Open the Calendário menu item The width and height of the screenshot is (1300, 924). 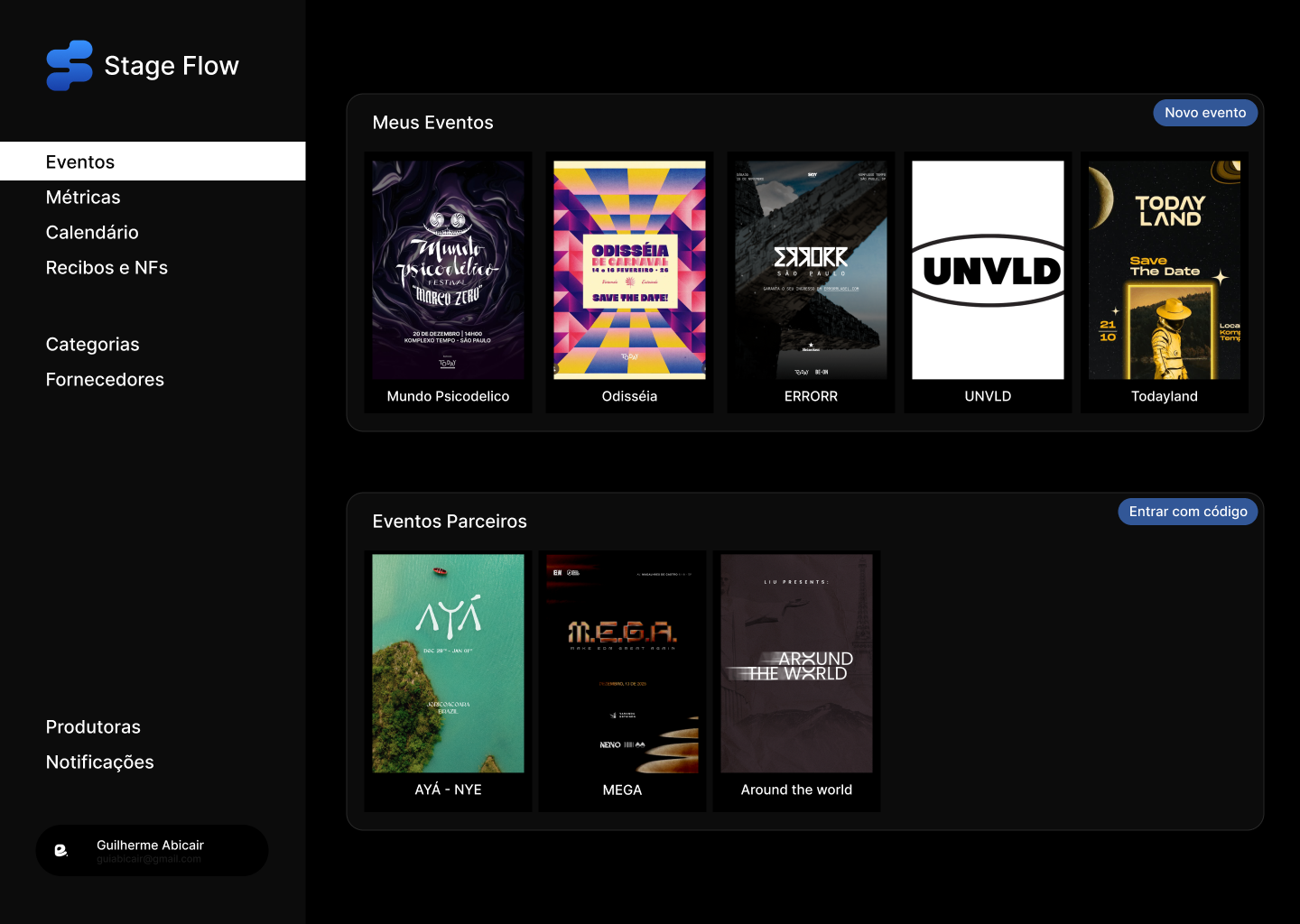click(92, 233)
